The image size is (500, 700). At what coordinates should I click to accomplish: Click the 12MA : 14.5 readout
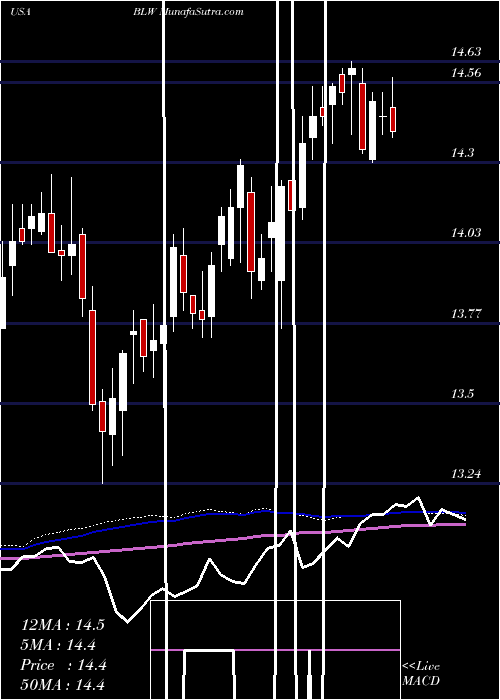tap(63, 625)
